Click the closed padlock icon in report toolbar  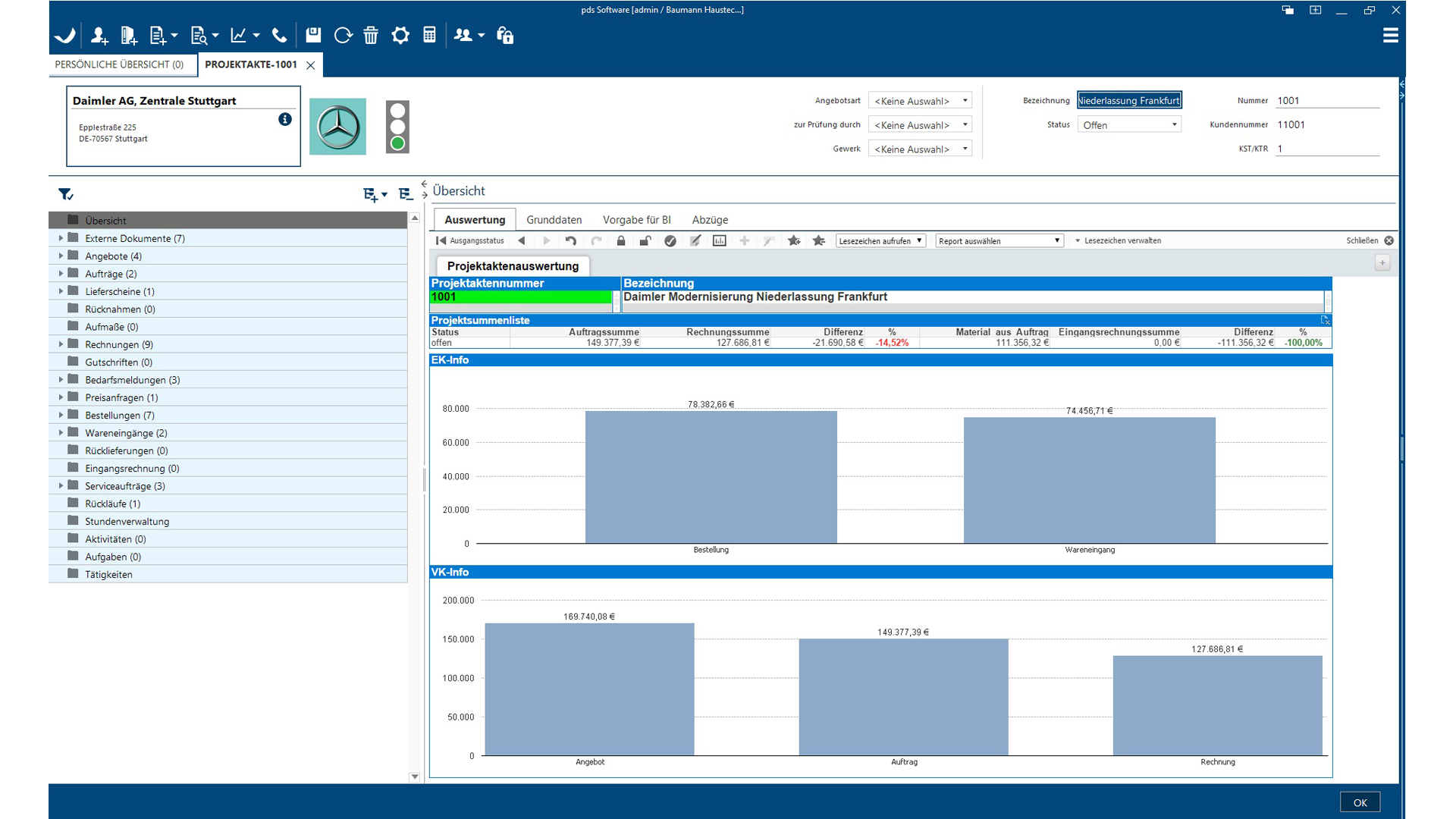point(621,240)
